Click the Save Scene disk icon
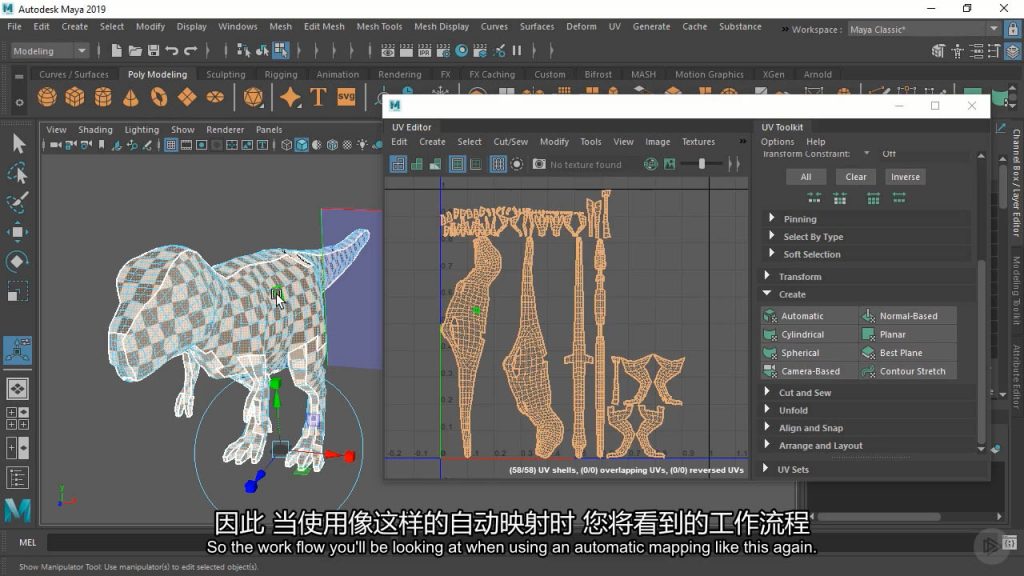Image resolution: width=1024 pixels, height=576 pixels. pyautogui.click(x=153, y=50)
